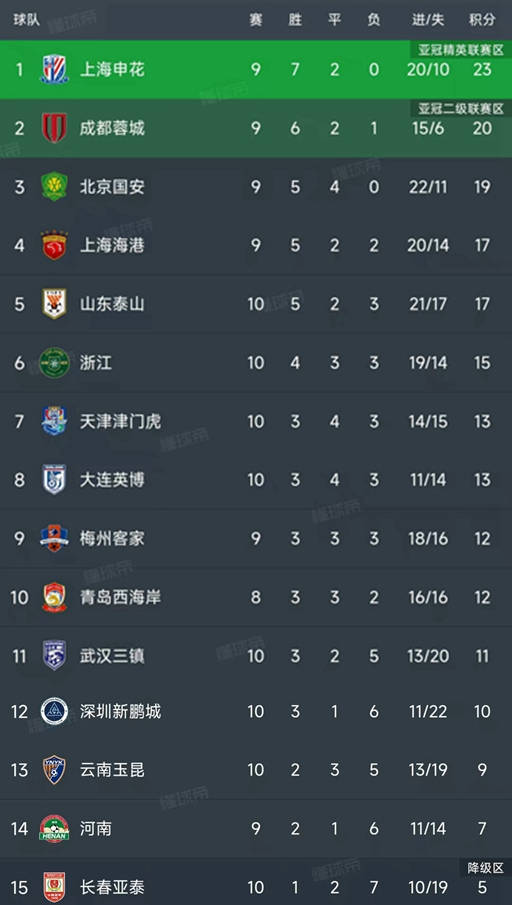Click the 降级区 relegation zone label
Image resolution: width=512 pixels, height=905 pixels.
click(x=485, y=867)
